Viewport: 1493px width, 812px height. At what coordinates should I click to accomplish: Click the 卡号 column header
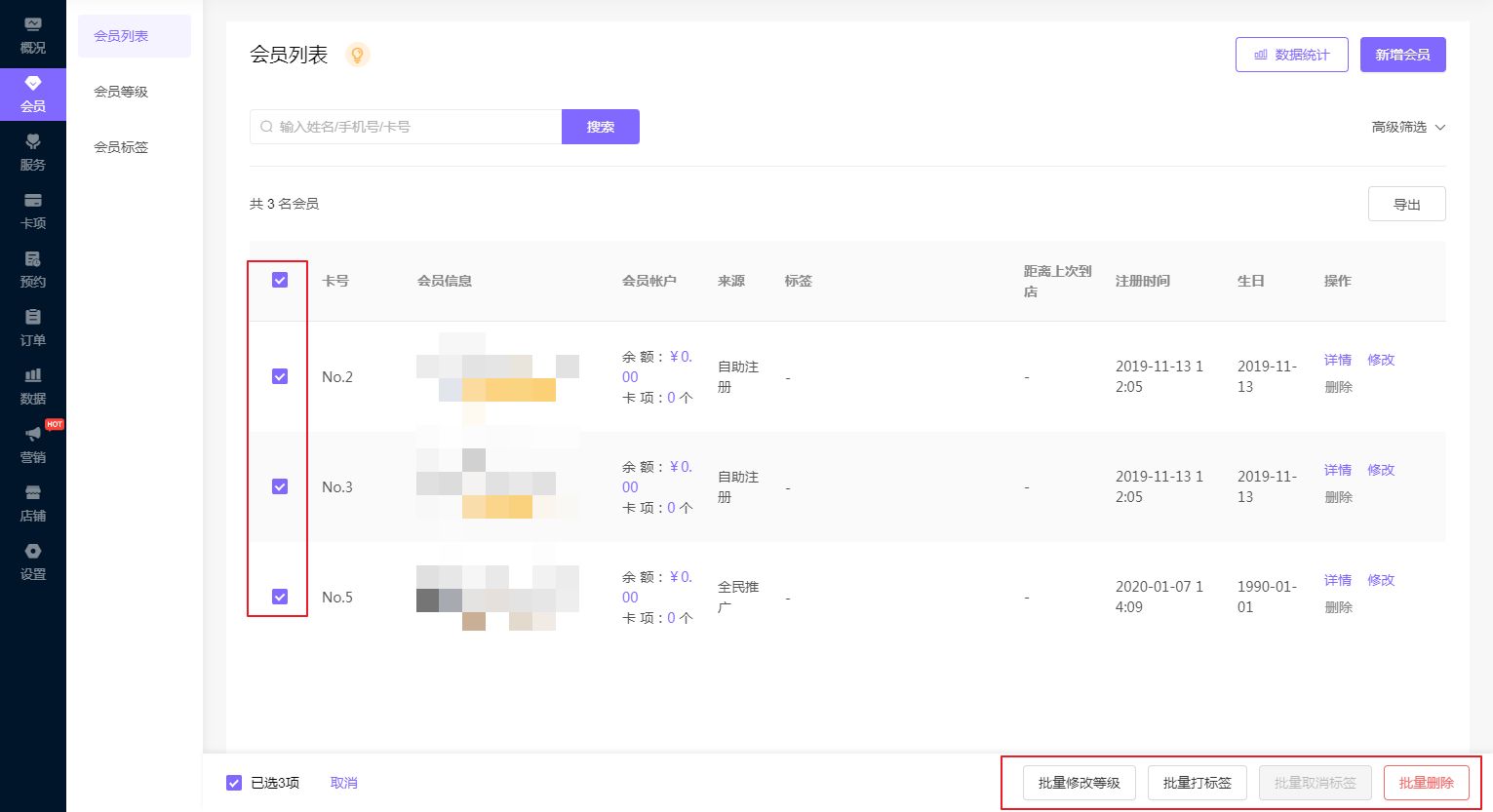335,281
